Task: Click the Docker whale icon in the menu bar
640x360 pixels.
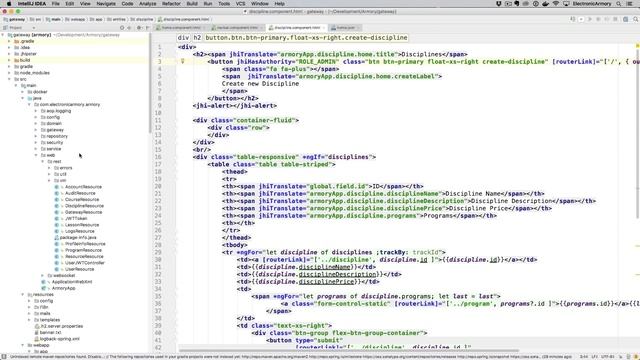Action: click(545, 4)
